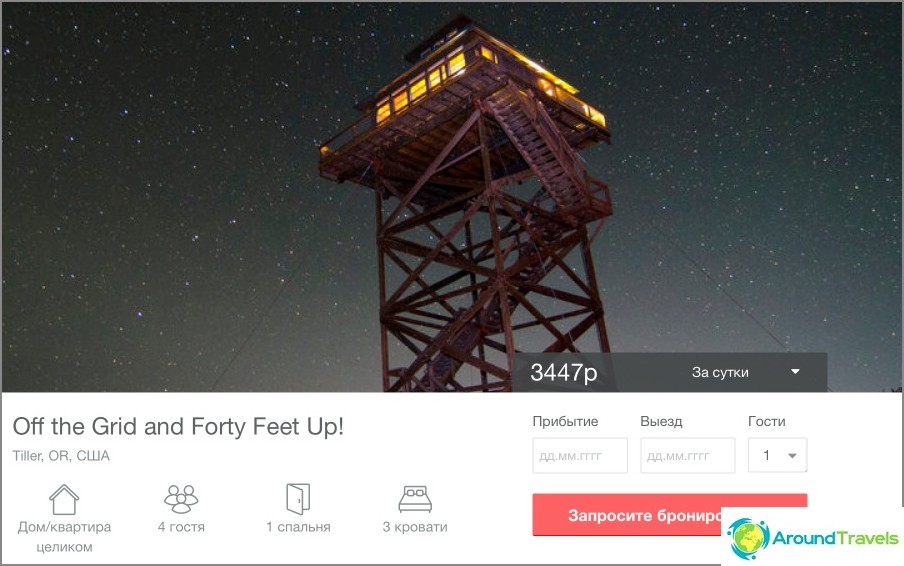Click the AroundTravels globe logo
Screen dimensions: 904x566
748,538
